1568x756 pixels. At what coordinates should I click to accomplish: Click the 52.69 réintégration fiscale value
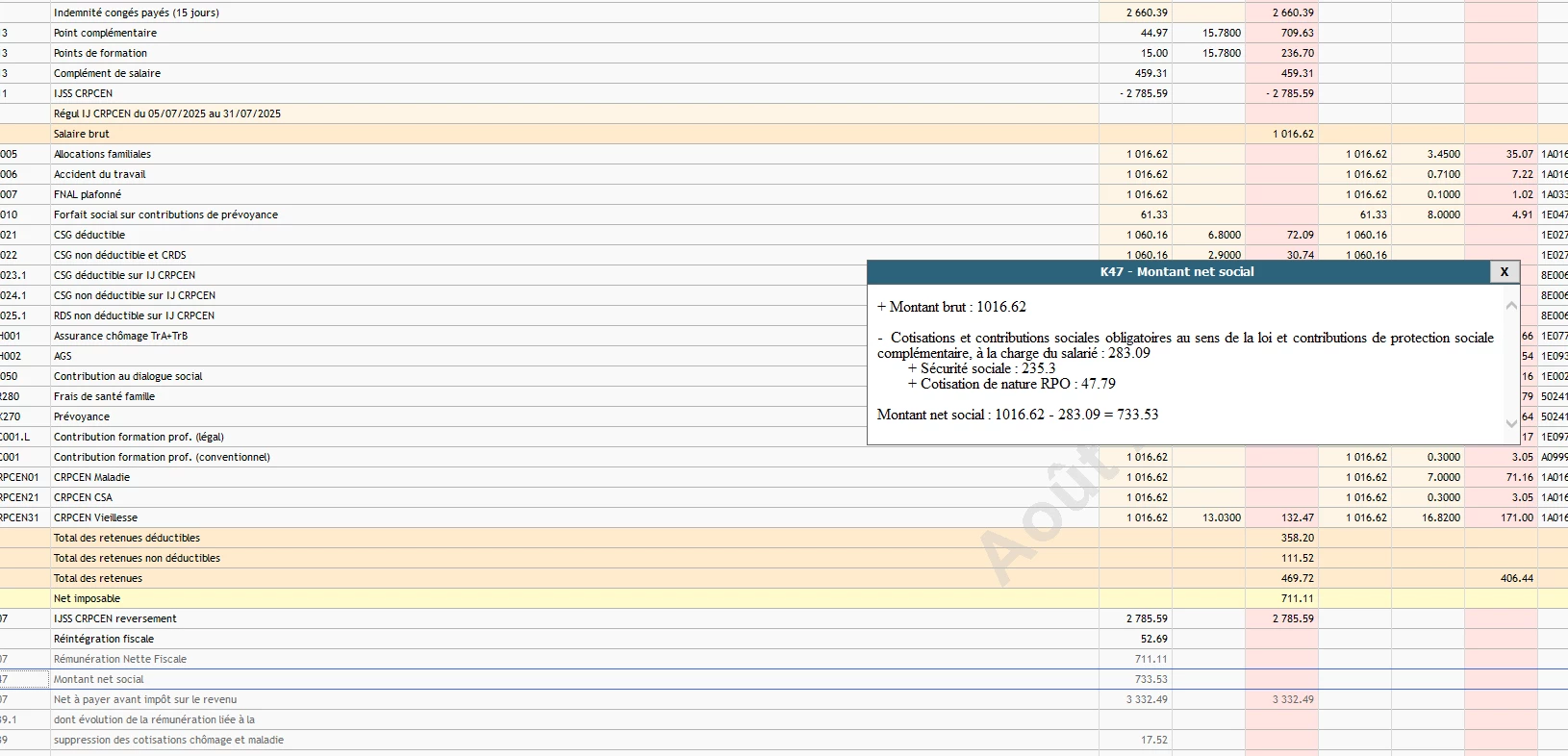coord(1154,639)
